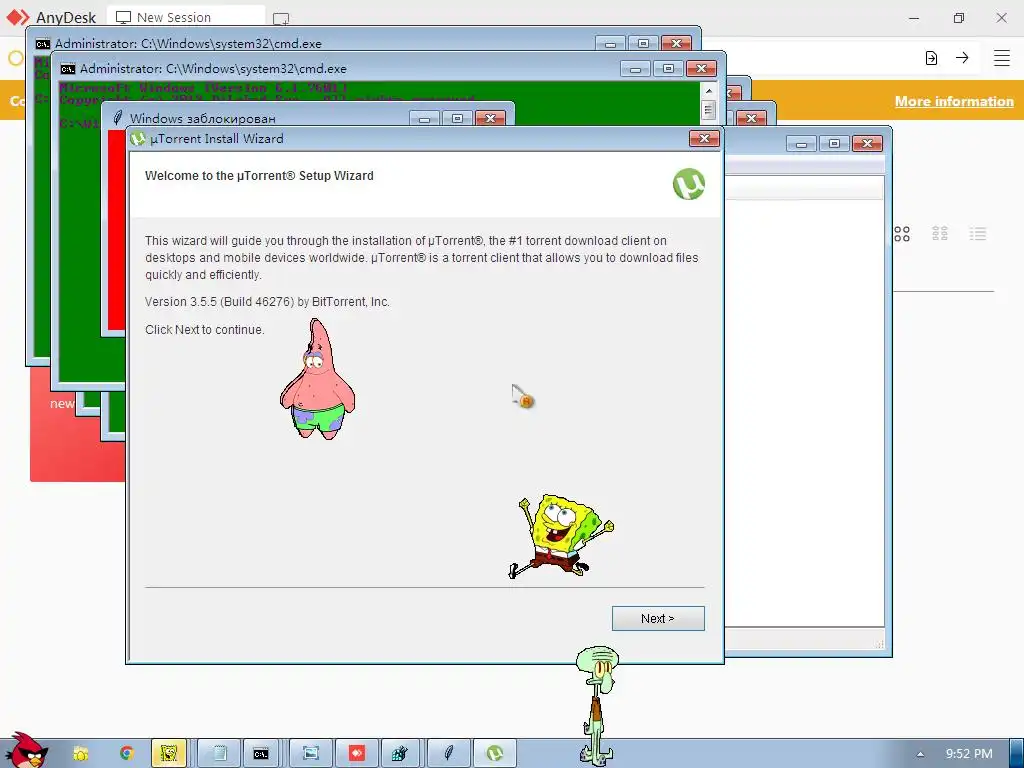Switch to the New Session tab
Screen dimensions: 1024x768
(186, 18)
